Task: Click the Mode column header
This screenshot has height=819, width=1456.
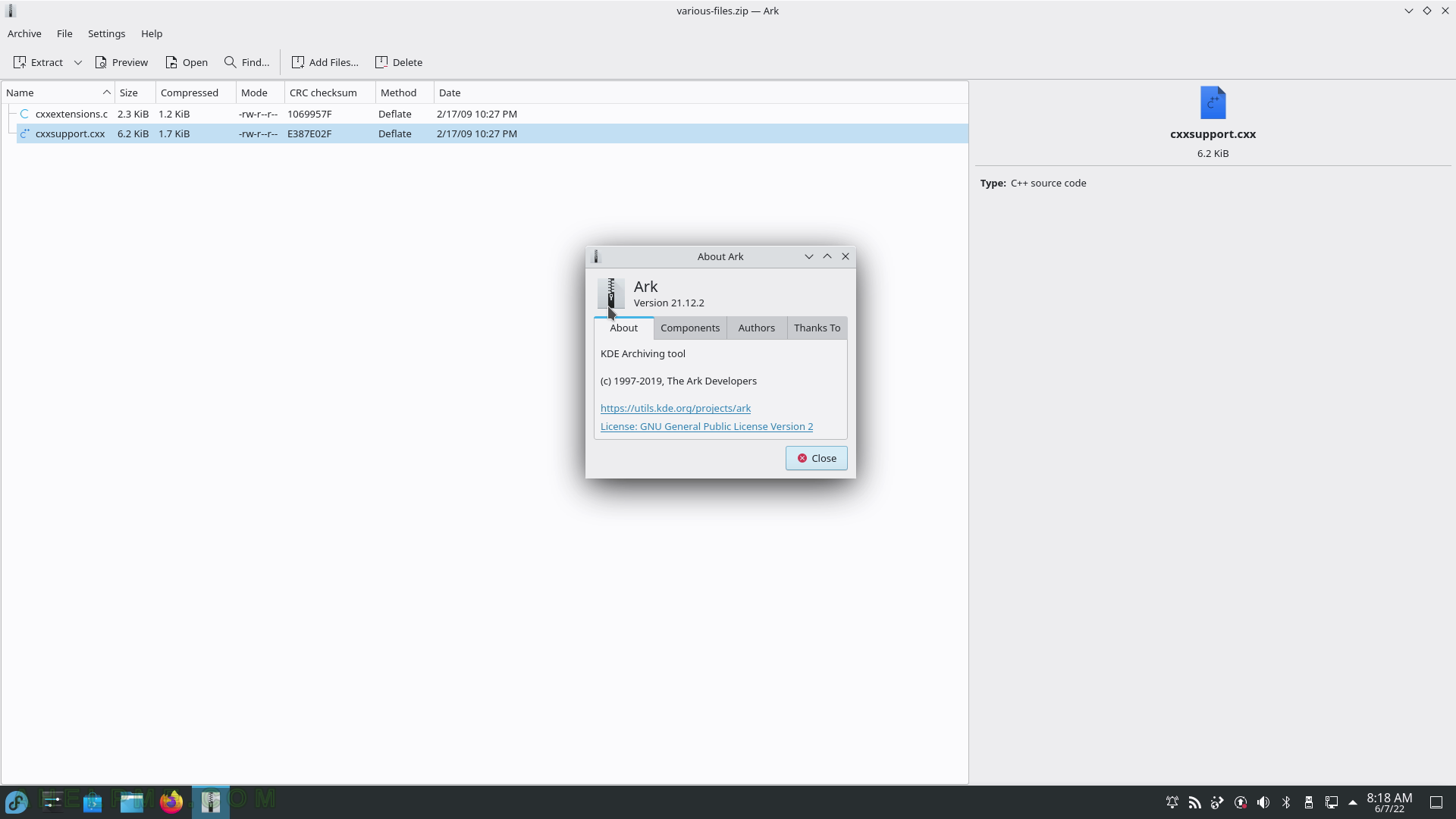Action: tap(261, 93)
